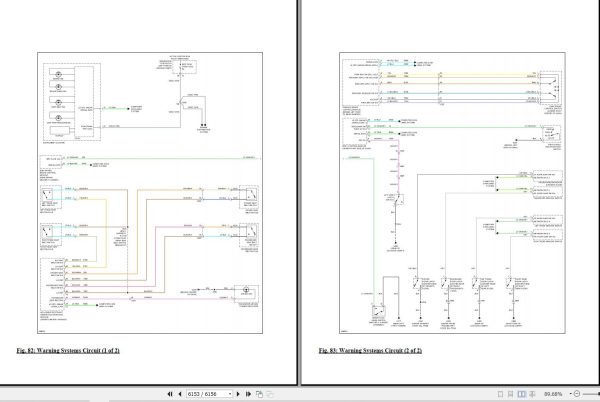Open Fig. 82 Warning Systems Circuit (1 of 2) link
600x402 pixels.
pos(68,350)
